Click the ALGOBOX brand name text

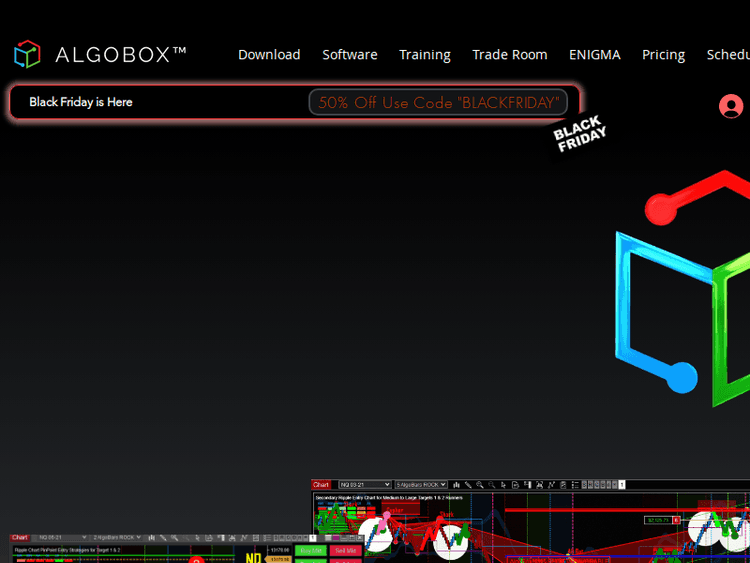click(121, 55)
